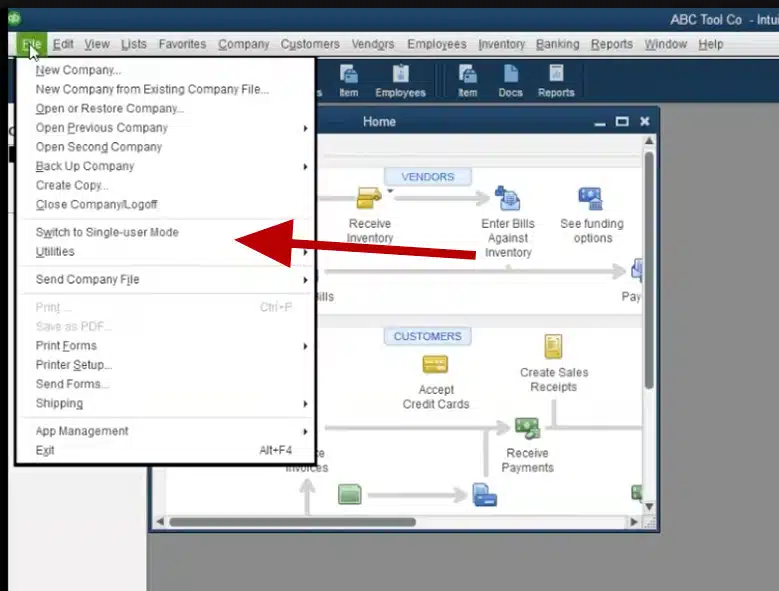Click scroll up arrow in Home window

(649, 141)
